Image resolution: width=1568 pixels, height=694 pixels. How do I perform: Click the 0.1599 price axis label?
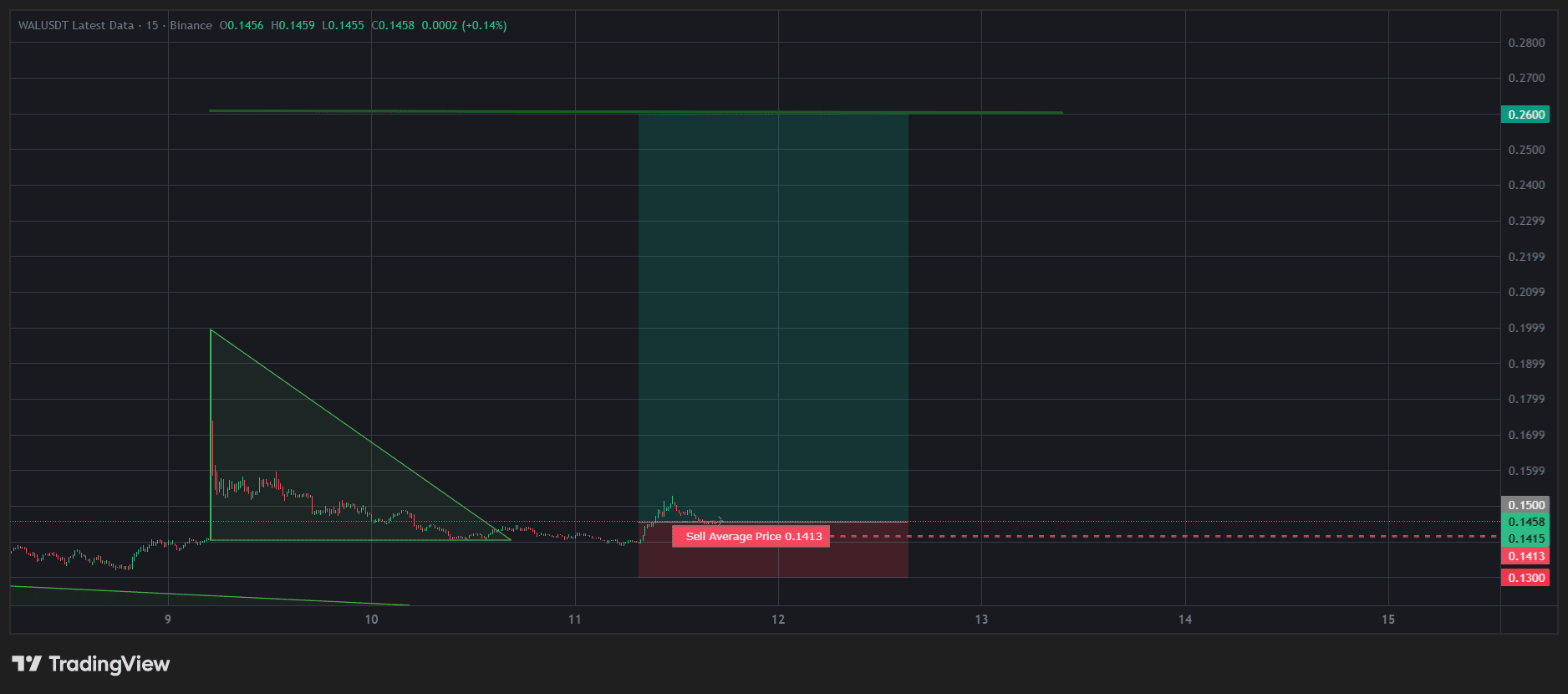1526,471
